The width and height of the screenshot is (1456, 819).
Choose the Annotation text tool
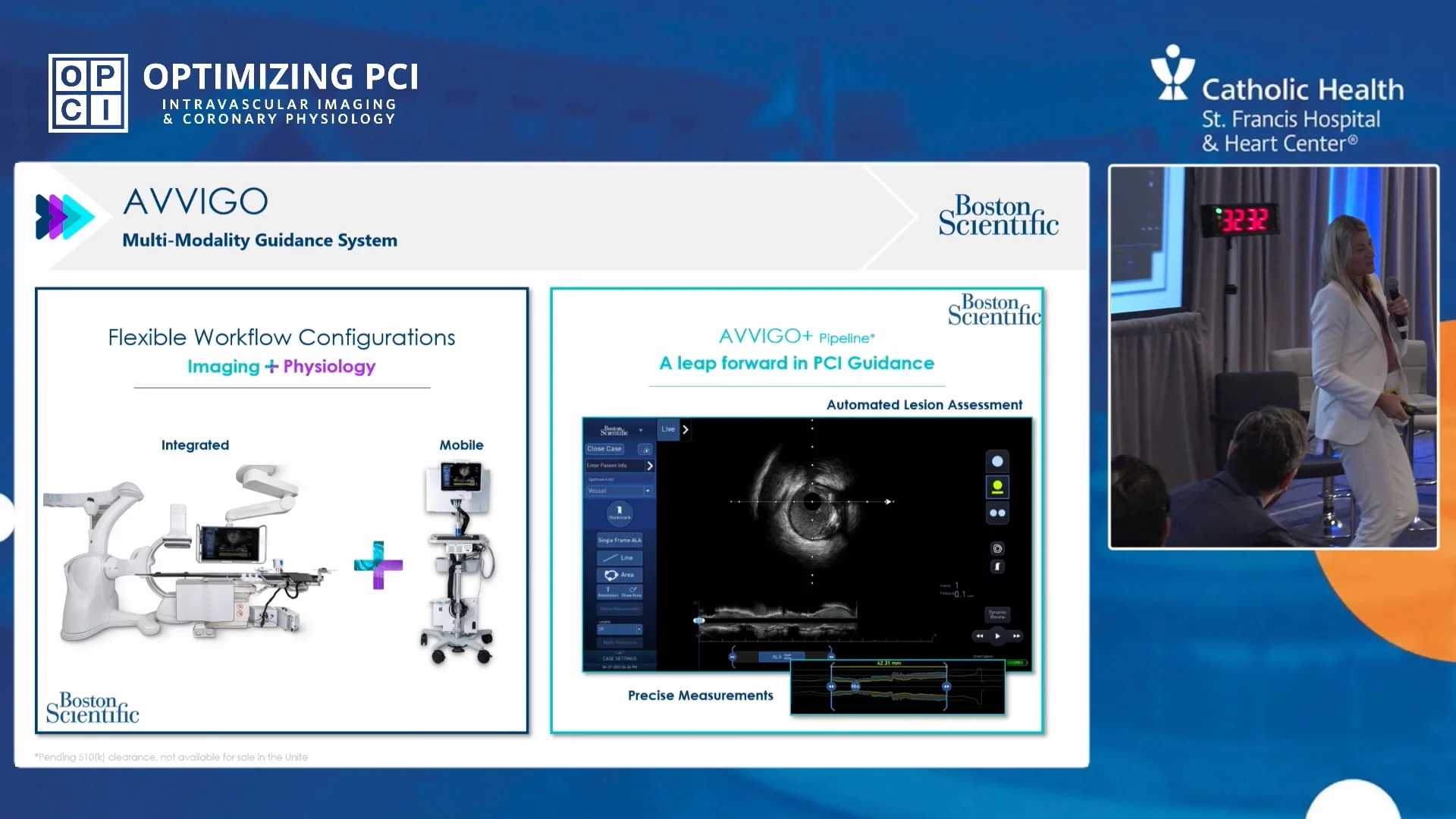[x=608, y=592]
